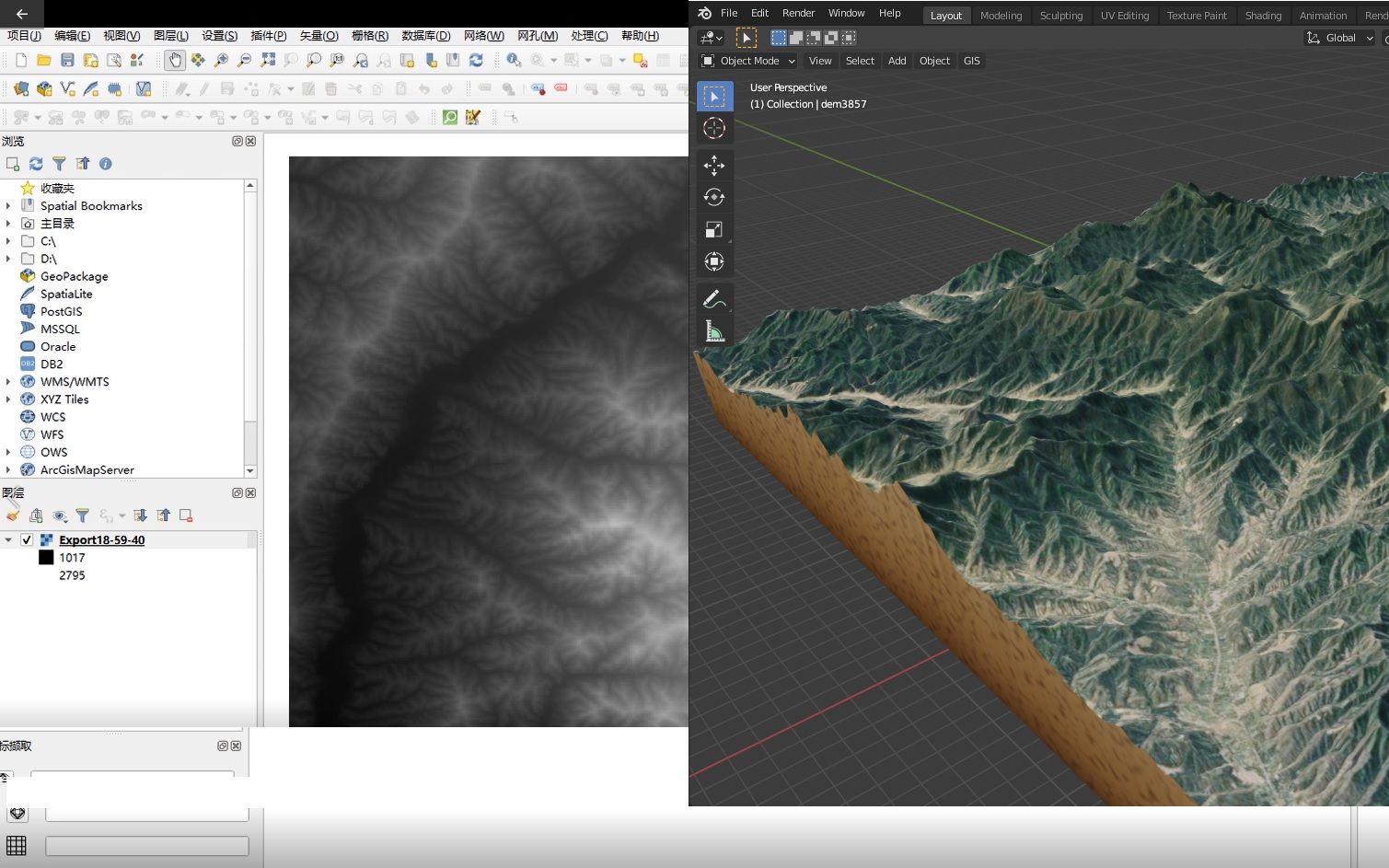
Task: Refresh the QGIS browser panel
Action: [x=36, y=164]
